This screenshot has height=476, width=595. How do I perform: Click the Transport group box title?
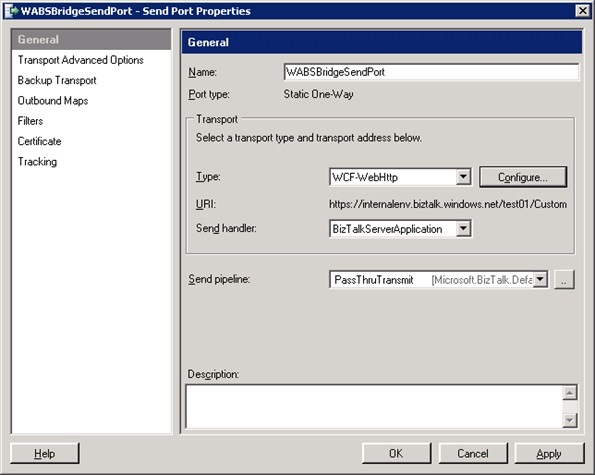tap(217, 119)
